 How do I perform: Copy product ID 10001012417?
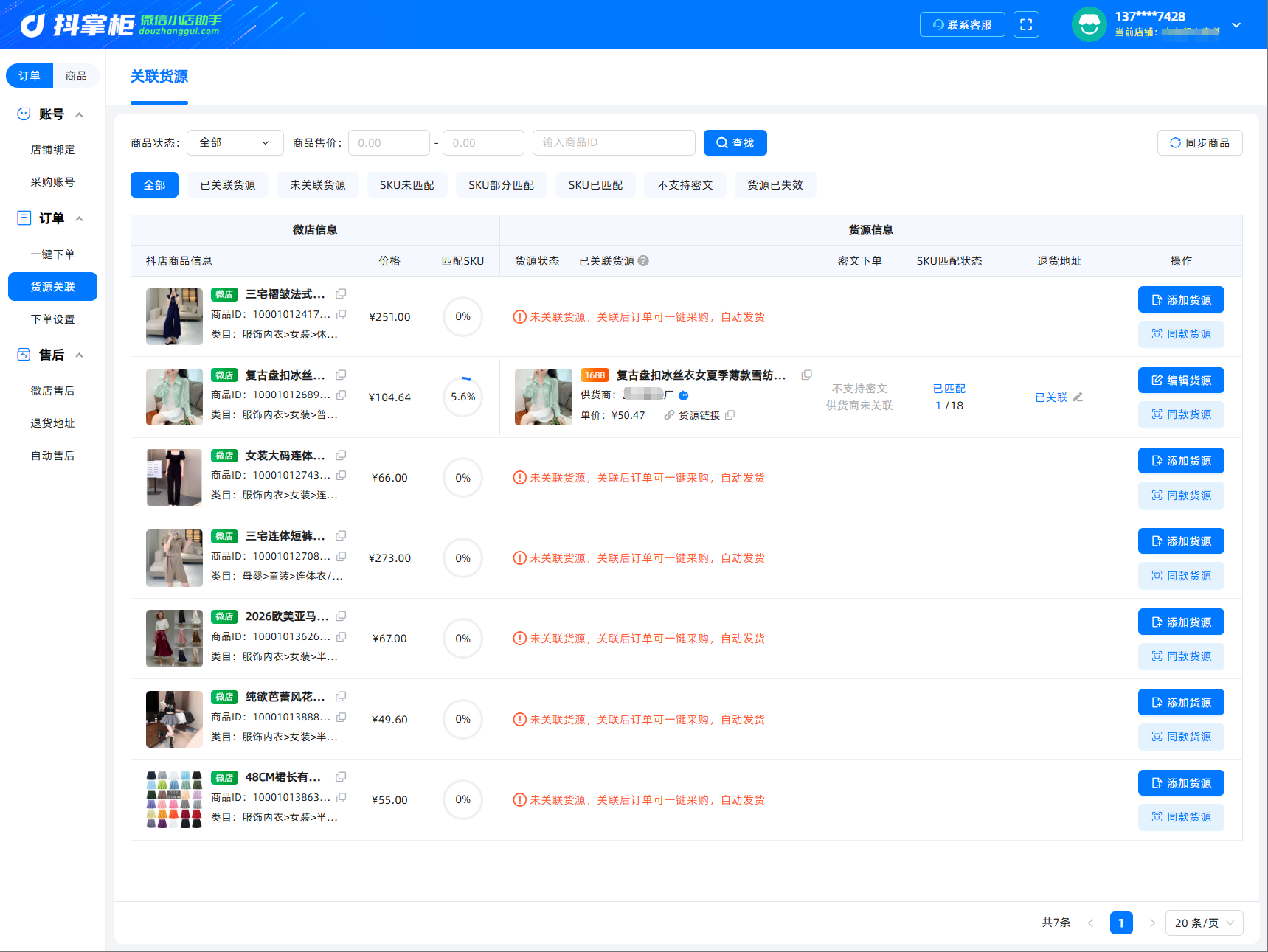(341, 314)
